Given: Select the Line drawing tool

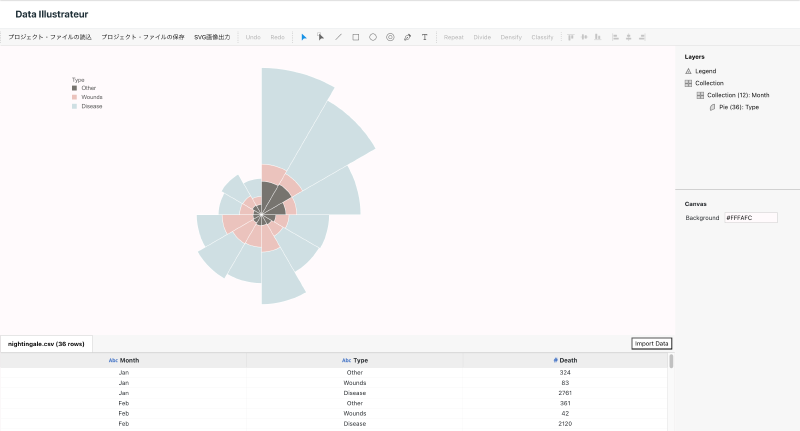Looking at the screenshot, I should (x=338, y=37).
